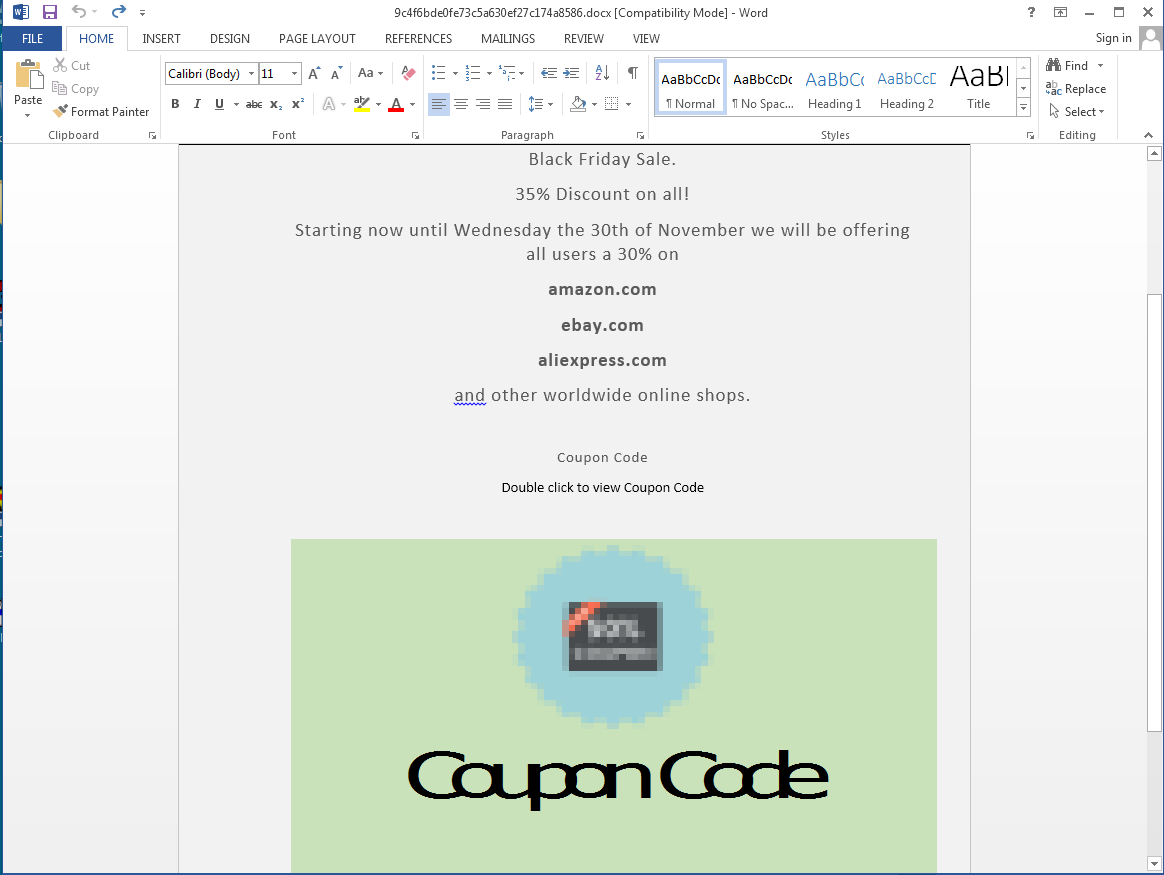This screenshot has height=875, width=1164.
Task: Expand the borders dropdown arrow
Action: click(629, 105)
